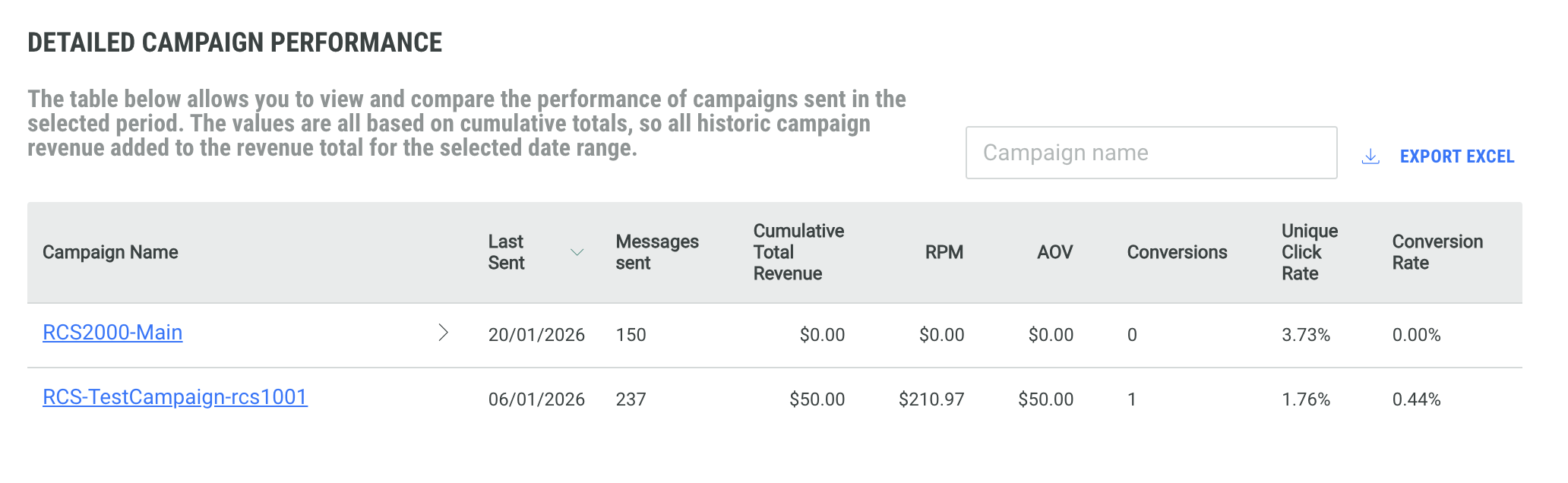Click the 3.73% unique click rate value
Viewport: 1568px width, 483px height.
click(1305, 335)
